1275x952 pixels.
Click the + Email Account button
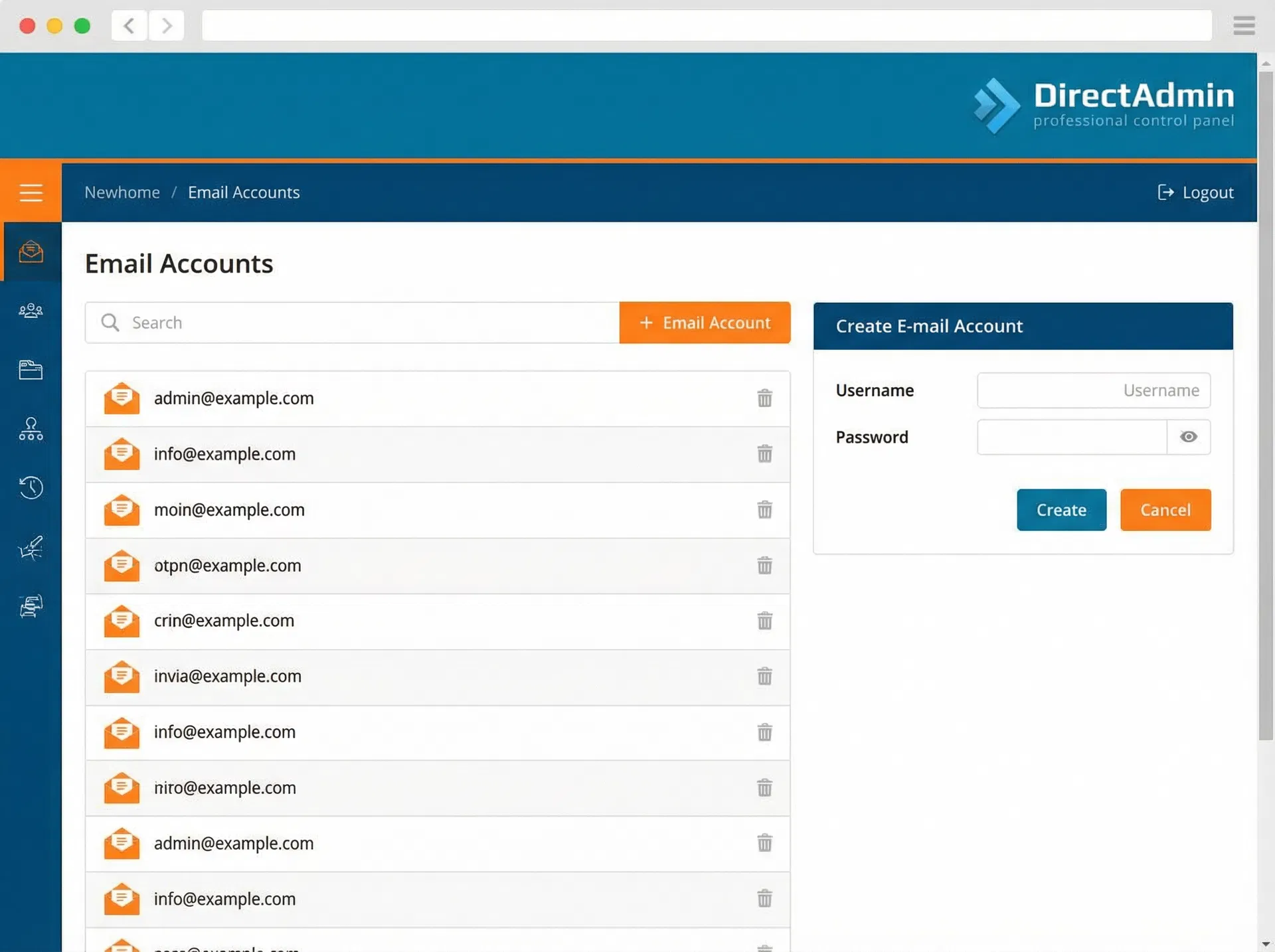tap(705, 323)
